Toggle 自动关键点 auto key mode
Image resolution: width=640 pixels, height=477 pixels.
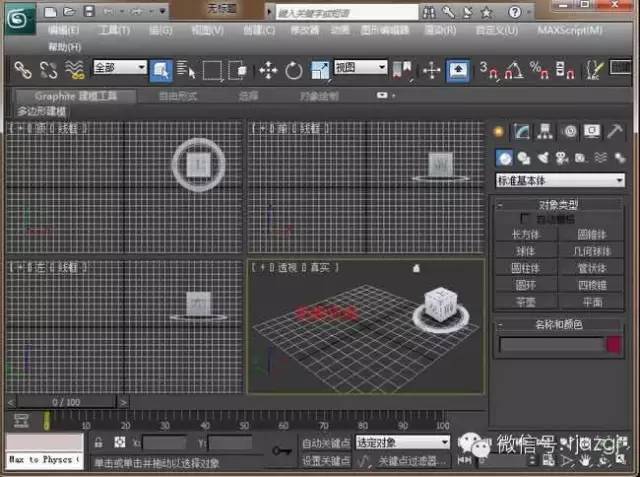[325, 442]
